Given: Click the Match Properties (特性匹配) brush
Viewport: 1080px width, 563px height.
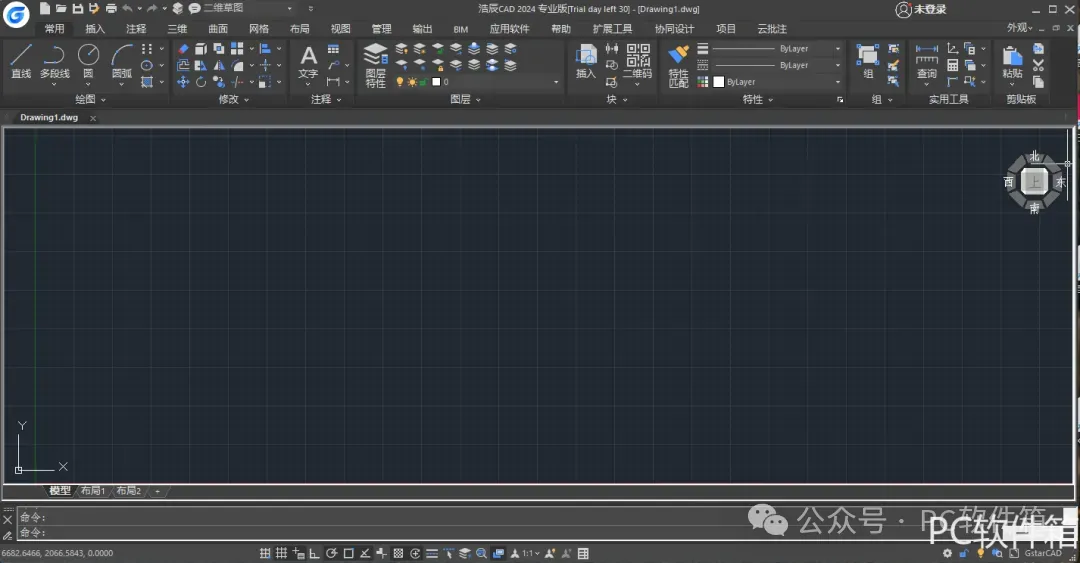Looking at the screenshot, I should tap(678, 65).
